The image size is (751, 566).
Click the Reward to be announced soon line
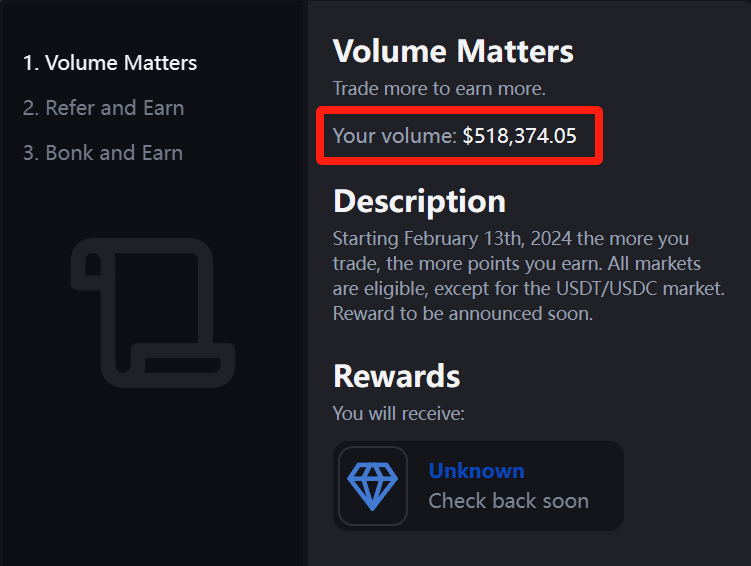click(463, 314)
